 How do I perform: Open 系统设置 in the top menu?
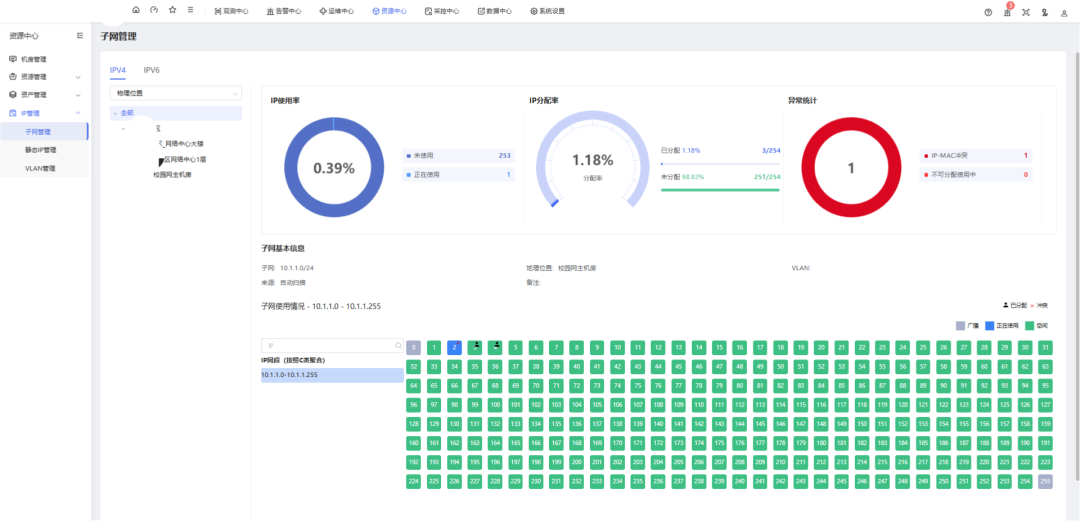coord(547,11)
